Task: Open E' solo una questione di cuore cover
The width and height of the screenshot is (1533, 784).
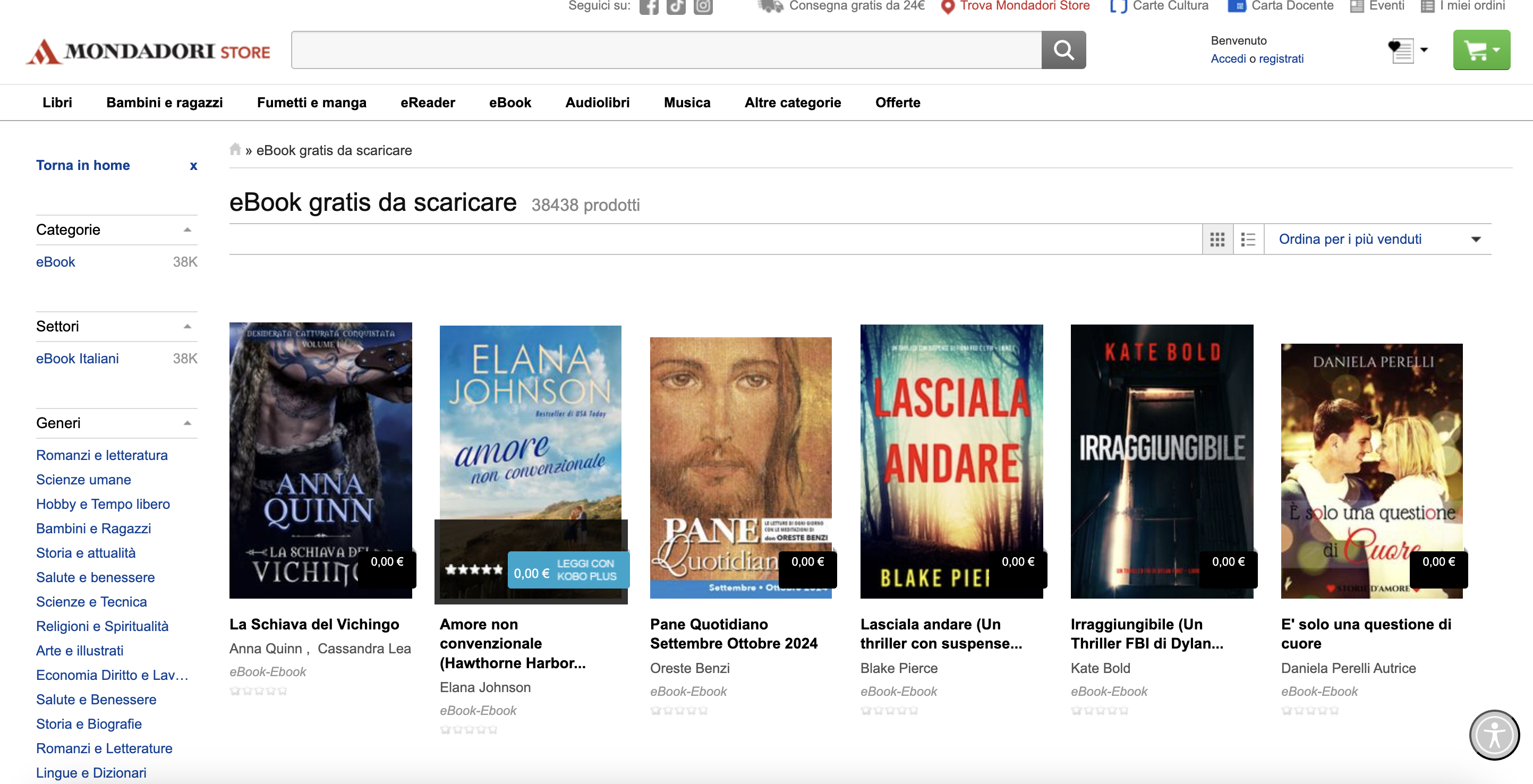Action: pos(1372,471)
